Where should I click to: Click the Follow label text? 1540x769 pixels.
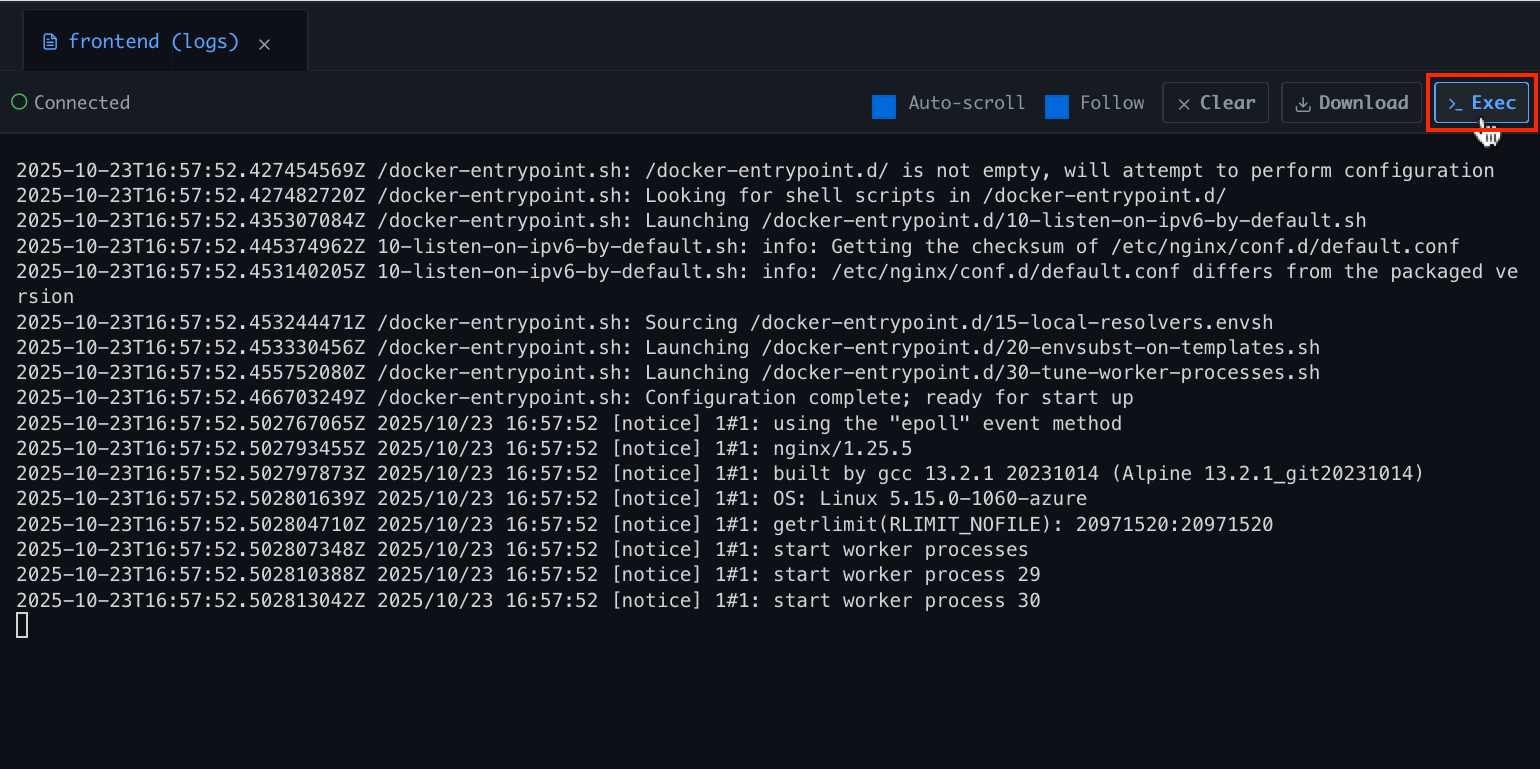coord(1112,103)
